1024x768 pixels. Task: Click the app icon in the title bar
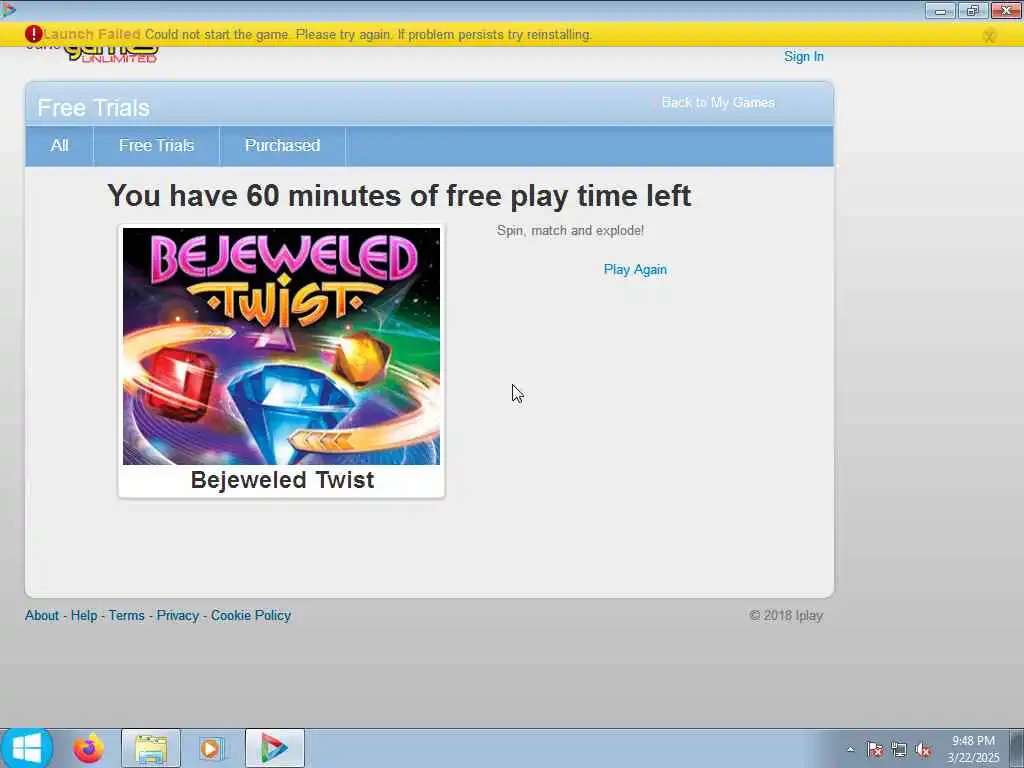point(8,10)
